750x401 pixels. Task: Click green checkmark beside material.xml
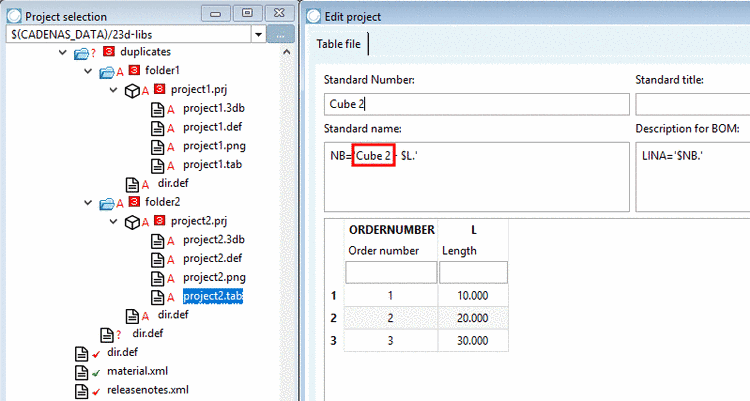(x=96, y=373)
